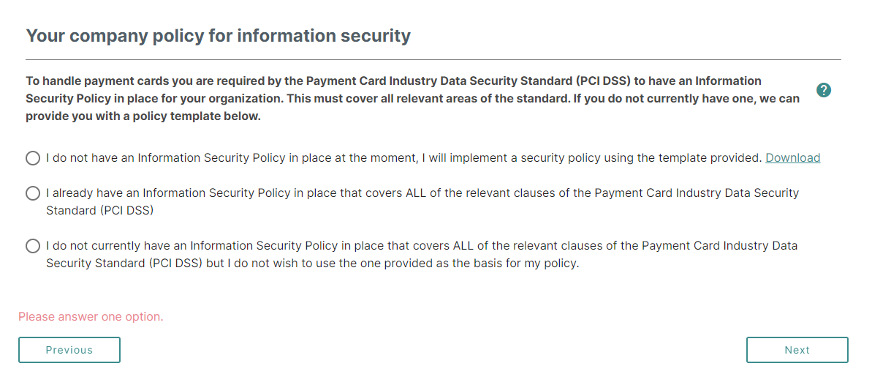Click the 'Please answer one option.' error message
Screen dimensions: 872x378
point(91,317)
